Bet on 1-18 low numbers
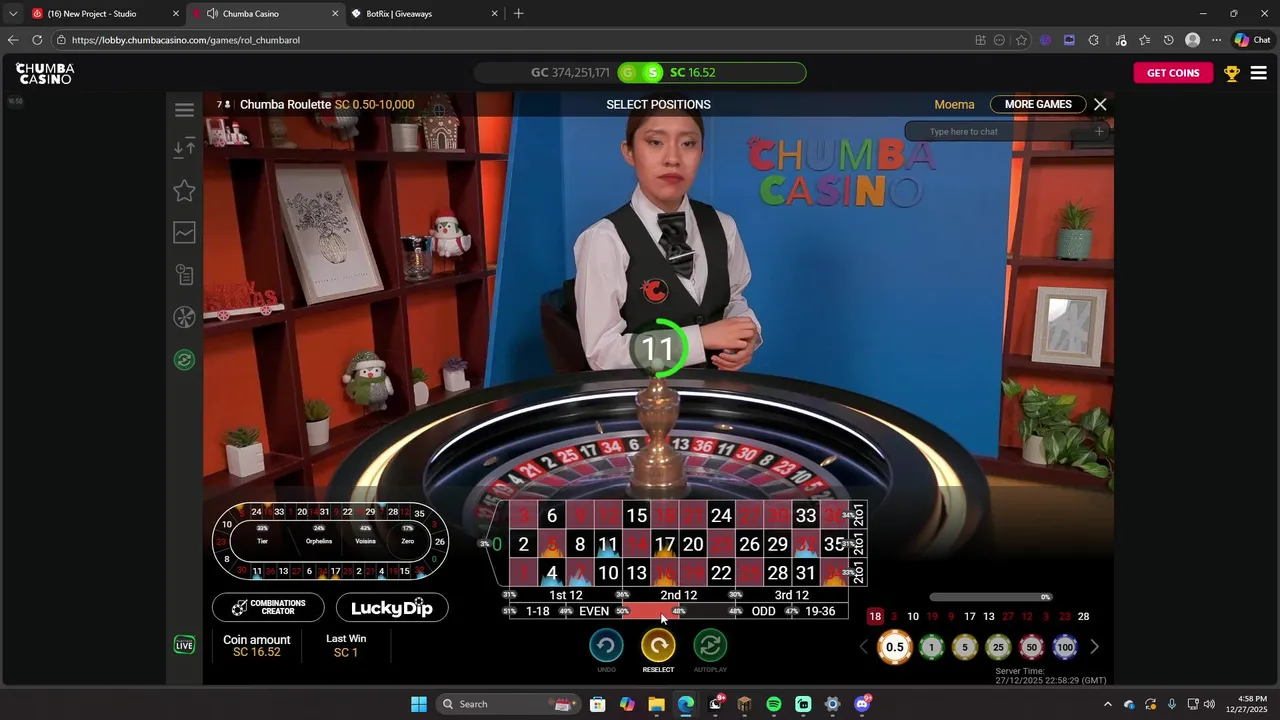 (x=538, y=611)
